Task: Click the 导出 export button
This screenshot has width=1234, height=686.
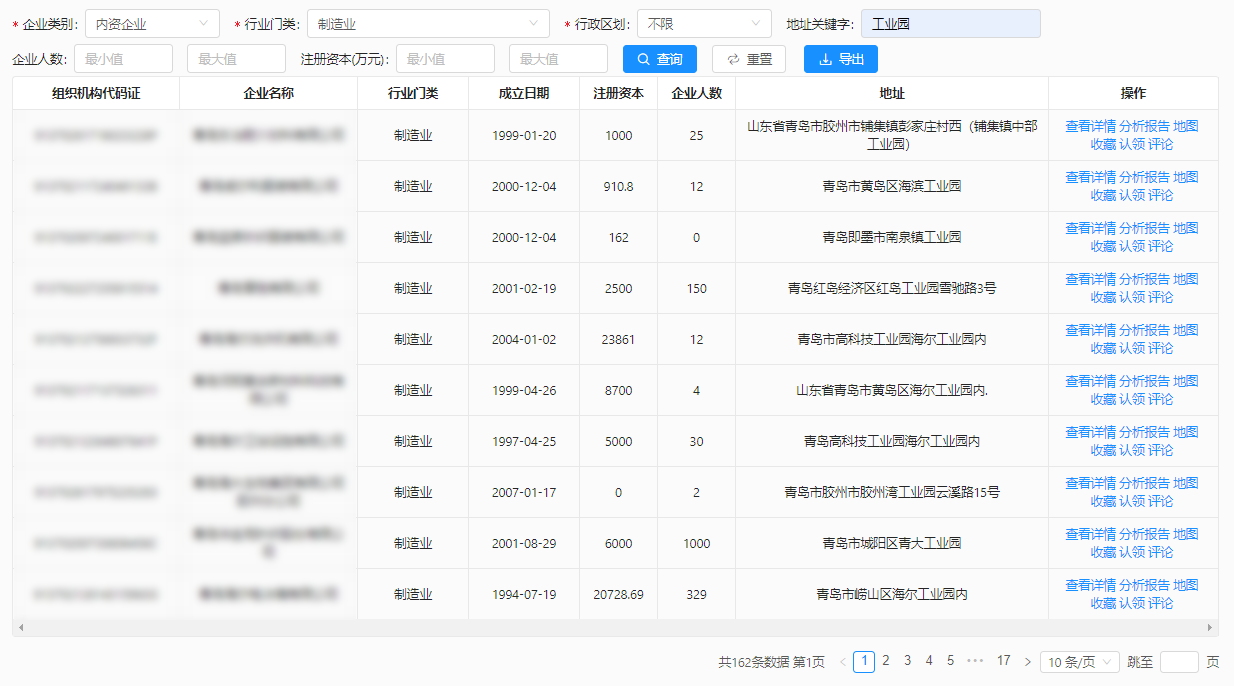Action: click(x=841, y=59)
